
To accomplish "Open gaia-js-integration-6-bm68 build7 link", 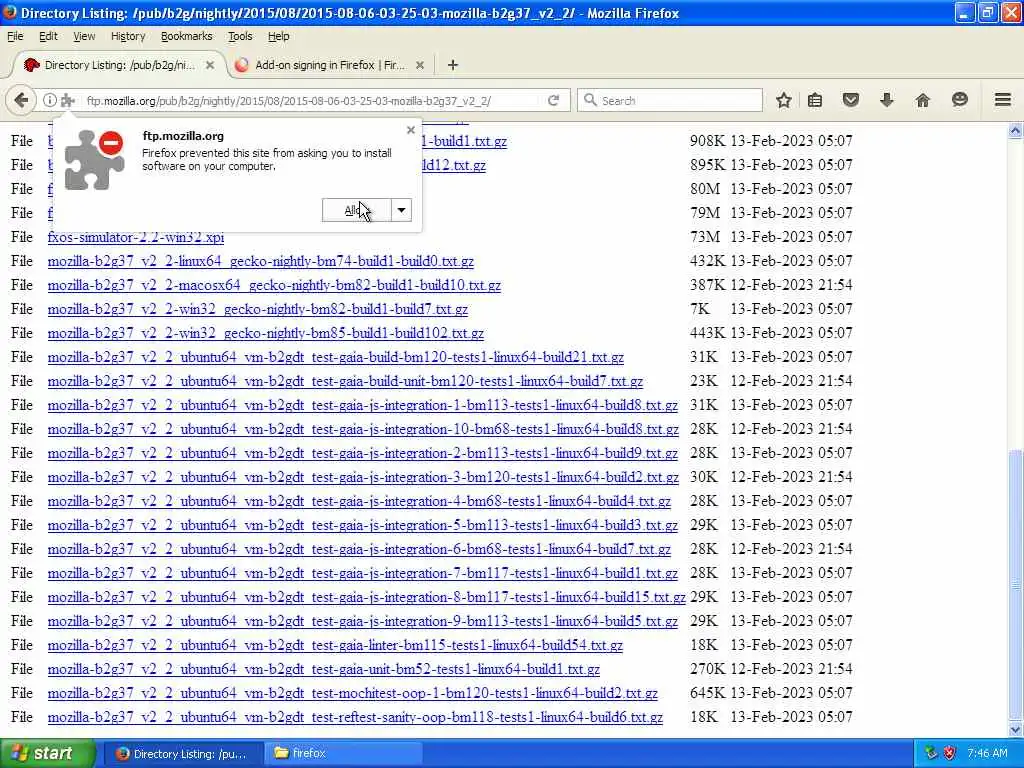I will tap(359, 549).
